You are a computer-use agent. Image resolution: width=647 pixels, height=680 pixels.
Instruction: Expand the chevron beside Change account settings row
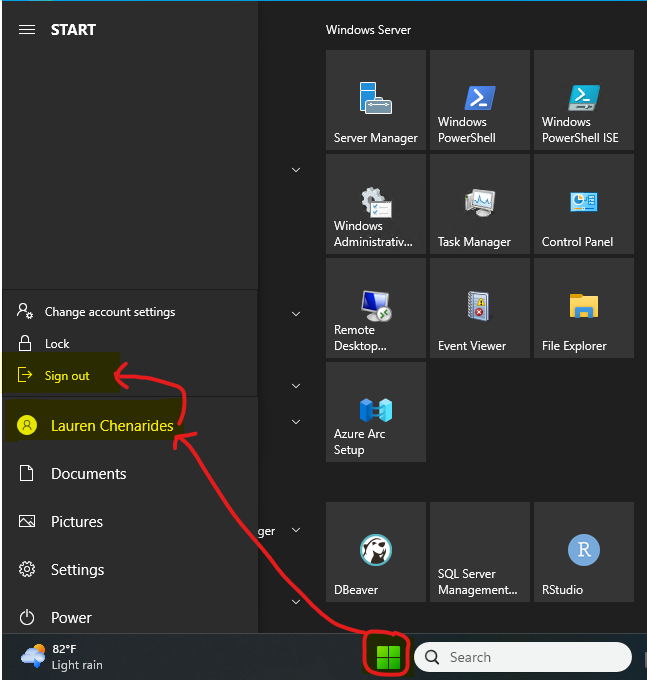[296, 314]
